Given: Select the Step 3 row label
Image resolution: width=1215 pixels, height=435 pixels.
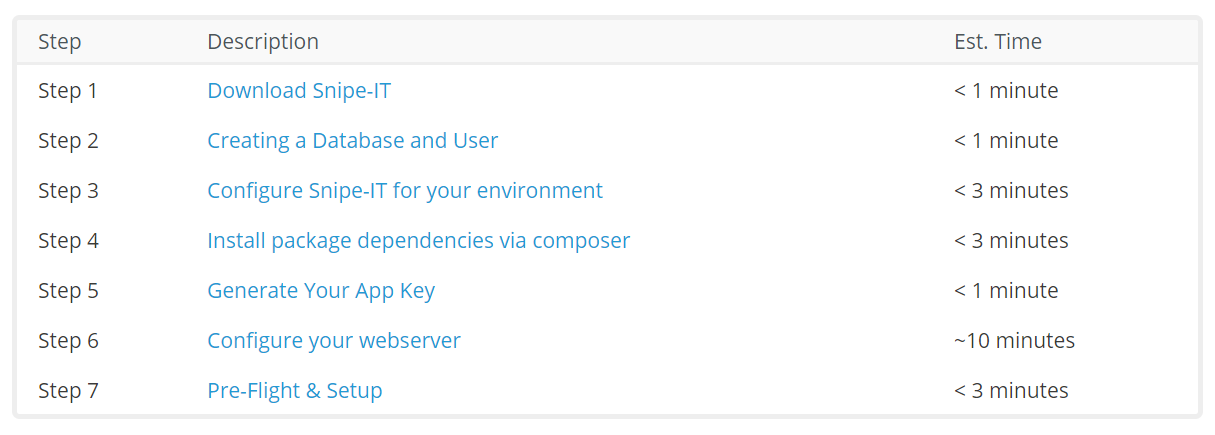Looking at the screenshot, I should point(68,191).
